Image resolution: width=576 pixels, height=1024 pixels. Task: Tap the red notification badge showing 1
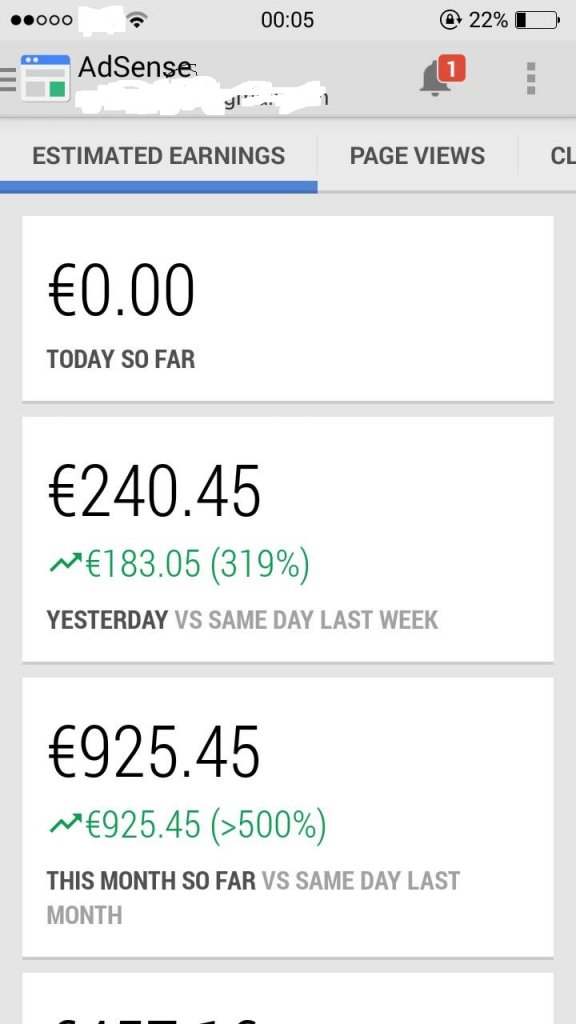[452, 68]
